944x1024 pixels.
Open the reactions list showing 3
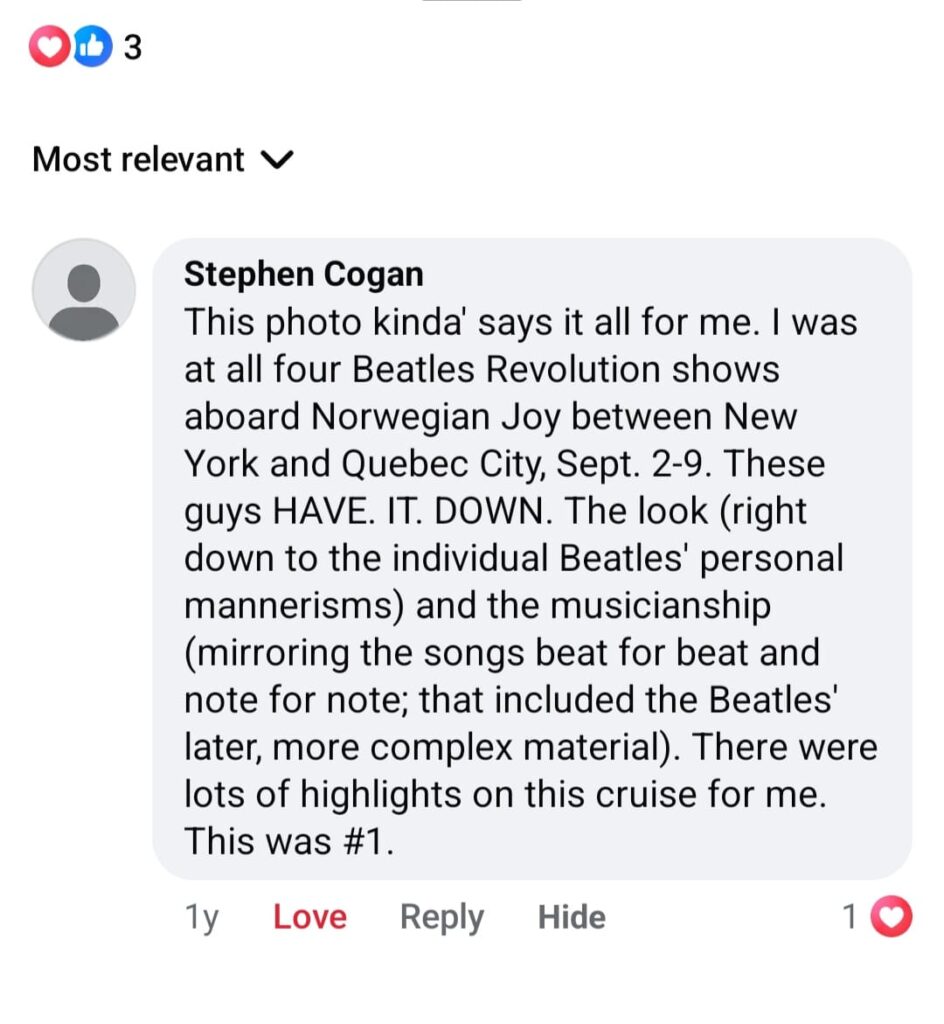pos(131,48)
